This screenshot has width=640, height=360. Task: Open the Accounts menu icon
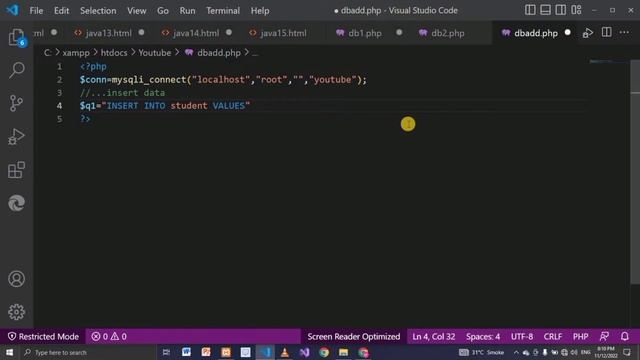point(16,279)
